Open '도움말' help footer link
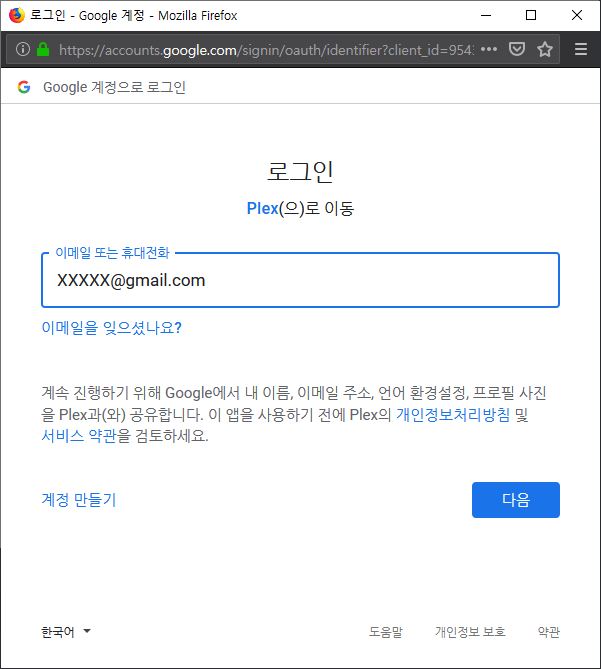The height and width of the screenshot is (669, 601). pos(386,631)
